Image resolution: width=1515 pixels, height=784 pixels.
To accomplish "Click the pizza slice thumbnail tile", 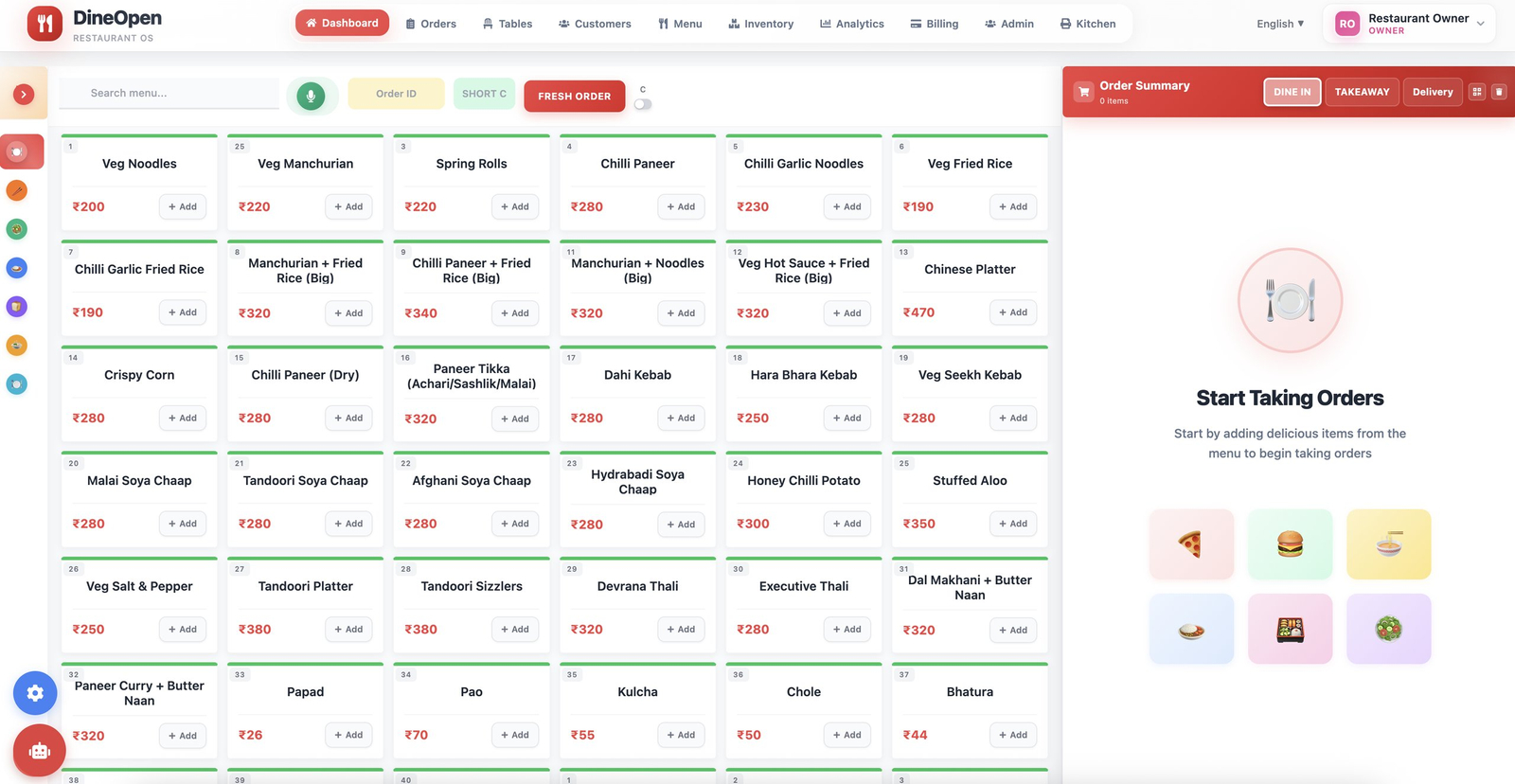I will [1191, 544].
